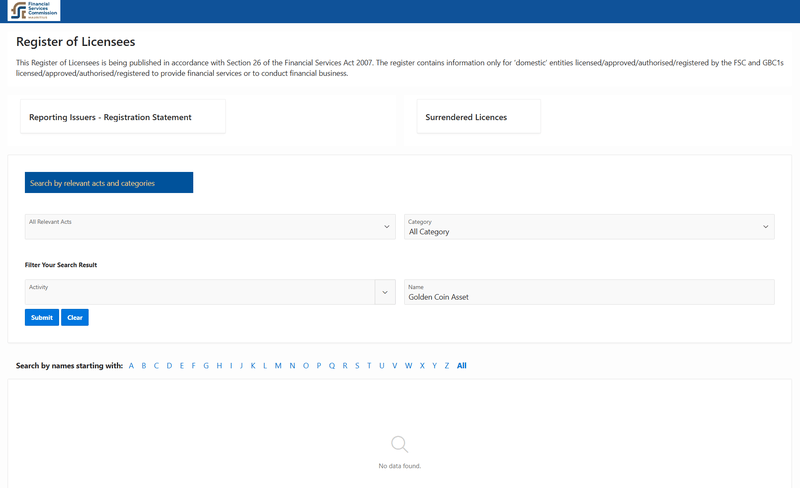
Task: Open the Activity dropdown arrow
Action: point(385,292)
